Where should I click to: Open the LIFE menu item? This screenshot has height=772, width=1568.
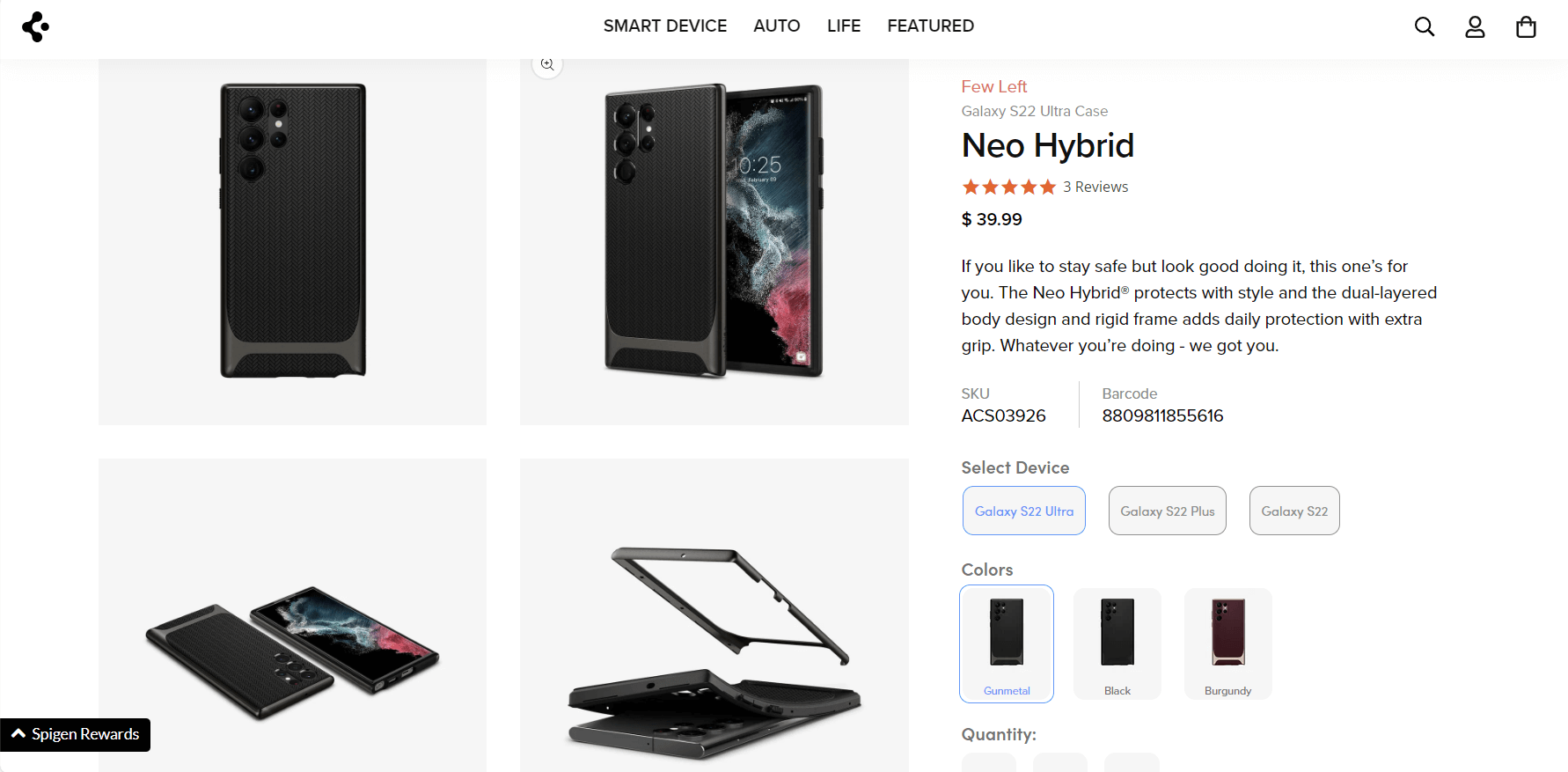click(843, 26)
